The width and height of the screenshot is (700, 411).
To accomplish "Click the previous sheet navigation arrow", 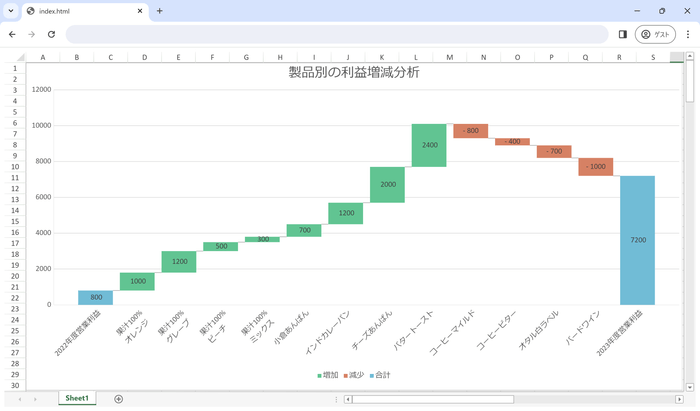I will point(20,399).
